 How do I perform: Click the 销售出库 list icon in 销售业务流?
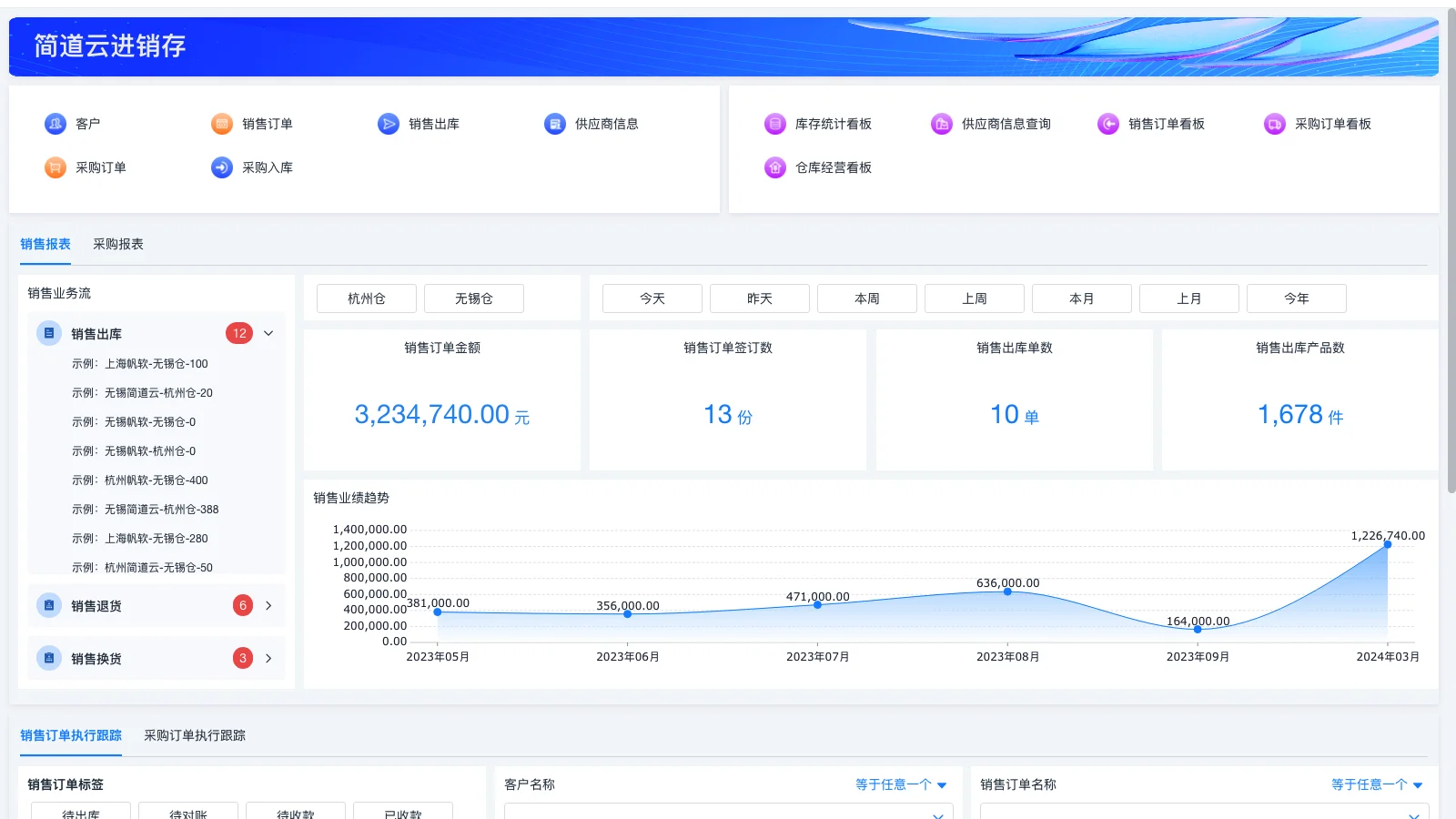[49, 333]
